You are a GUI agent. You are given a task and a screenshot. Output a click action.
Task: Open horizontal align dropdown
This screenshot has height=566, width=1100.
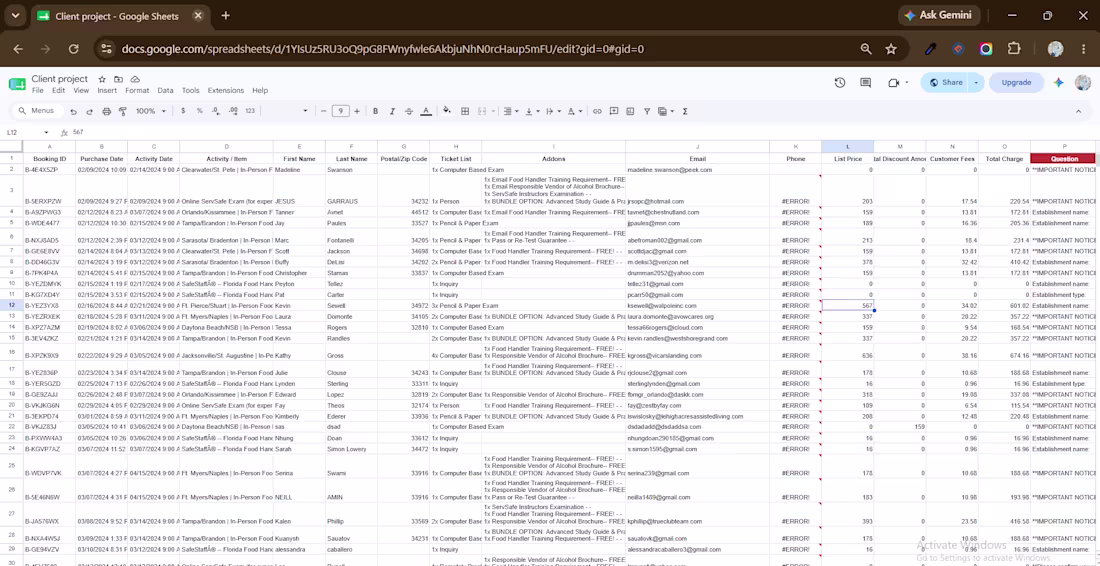pos(511,111)
